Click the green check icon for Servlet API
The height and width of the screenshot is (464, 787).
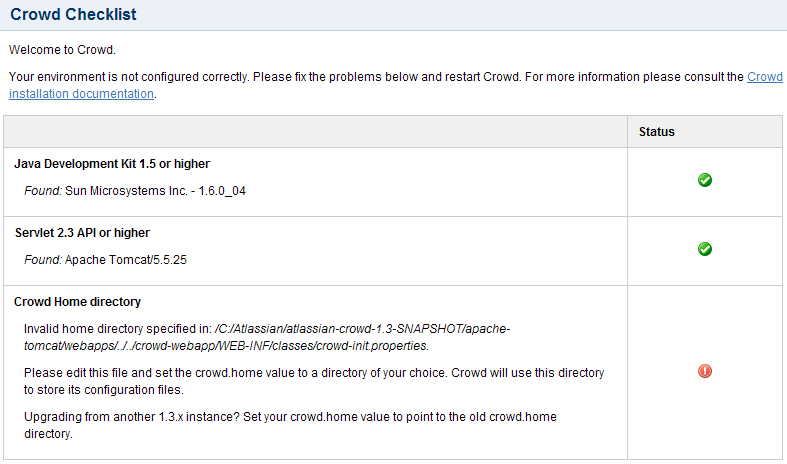(705, 249)
